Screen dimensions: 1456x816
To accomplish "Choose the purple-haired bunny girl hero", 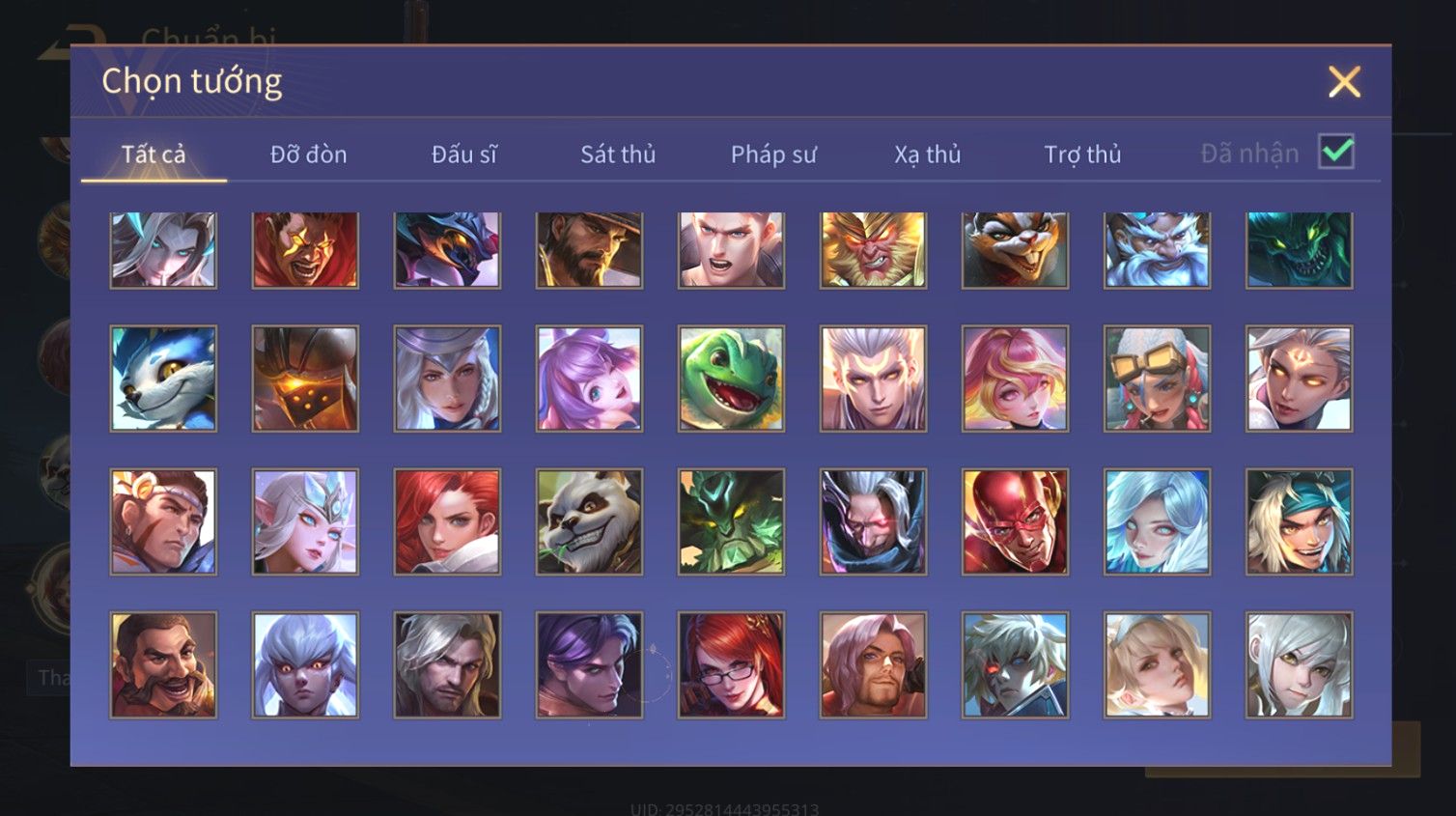I will [x=589, y=379].
